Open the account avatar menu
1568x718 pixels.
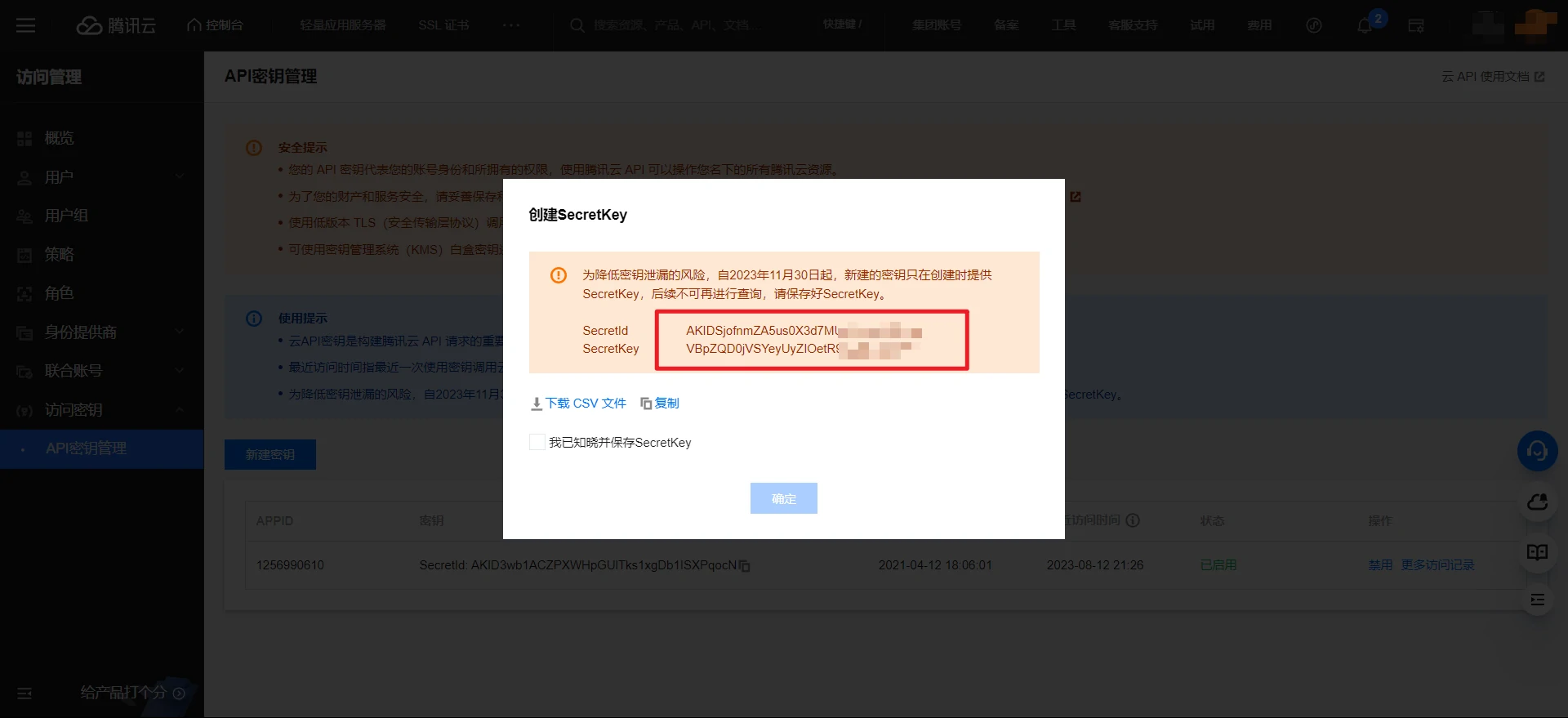[1535, 24]
